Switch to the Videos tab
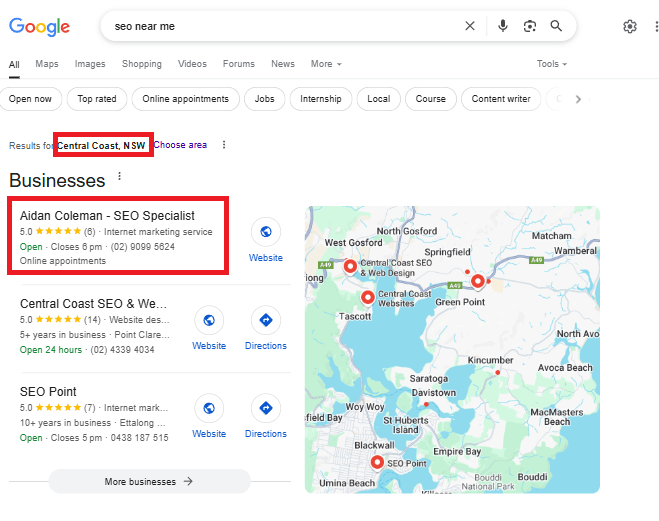The width and height of the screenshot is (659, 521). 192,64
